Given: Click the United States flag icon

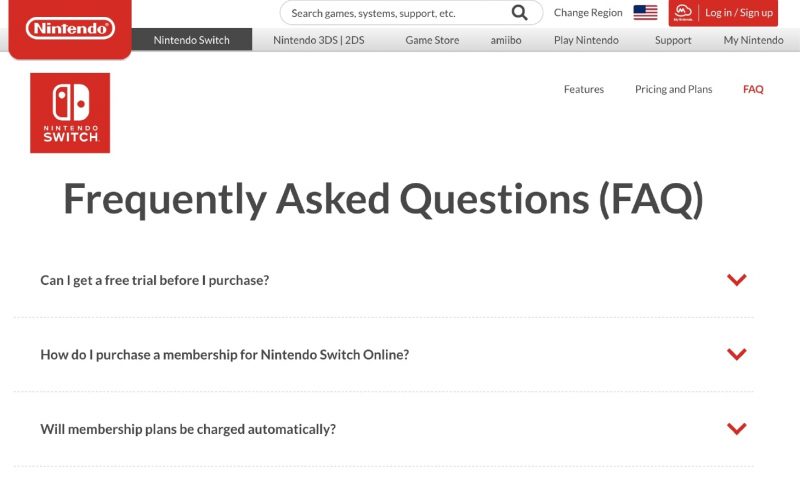Looking at the screenshot, I should tap(645, 13).
